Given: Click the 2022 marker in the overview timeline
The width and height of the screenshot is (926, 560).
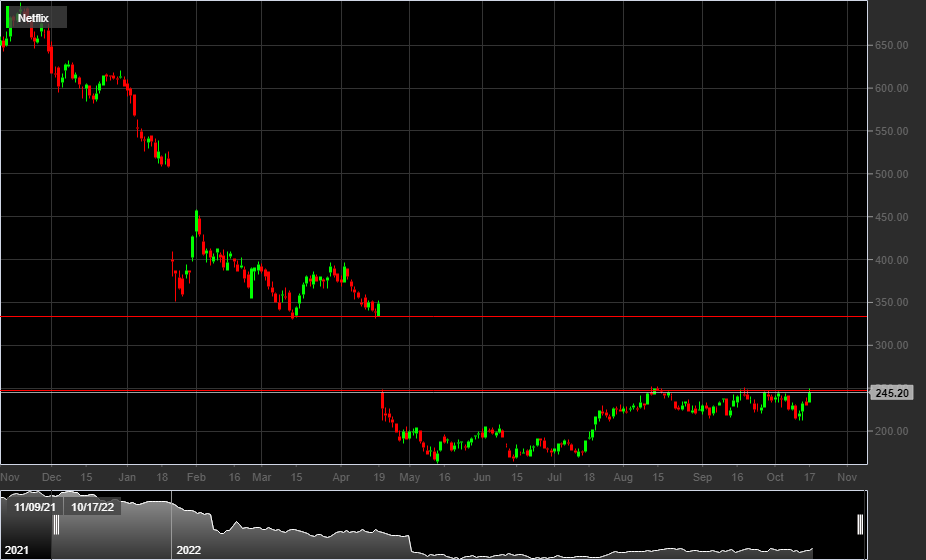Looking at the screenshot, I should pos(188,550).
